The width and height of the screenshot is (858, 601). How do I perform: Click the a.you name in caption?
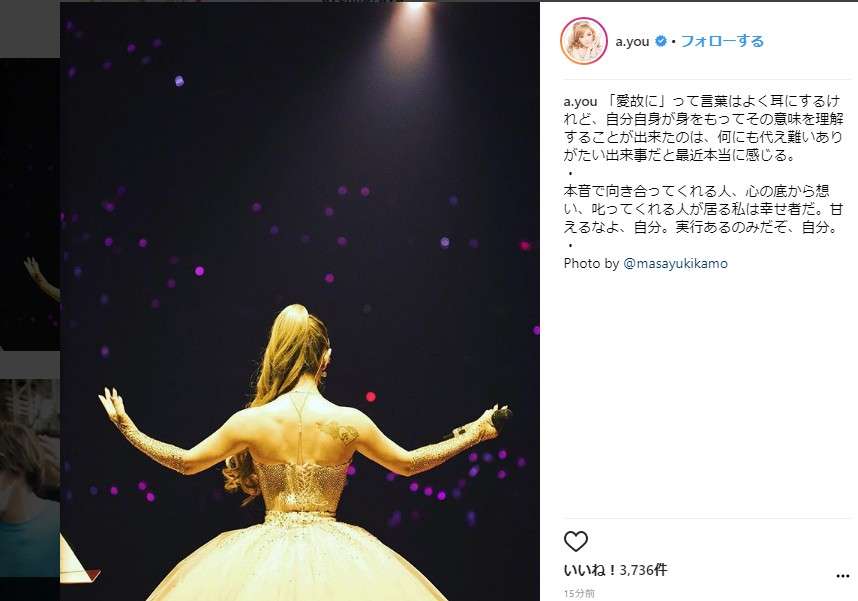[580, 102]
